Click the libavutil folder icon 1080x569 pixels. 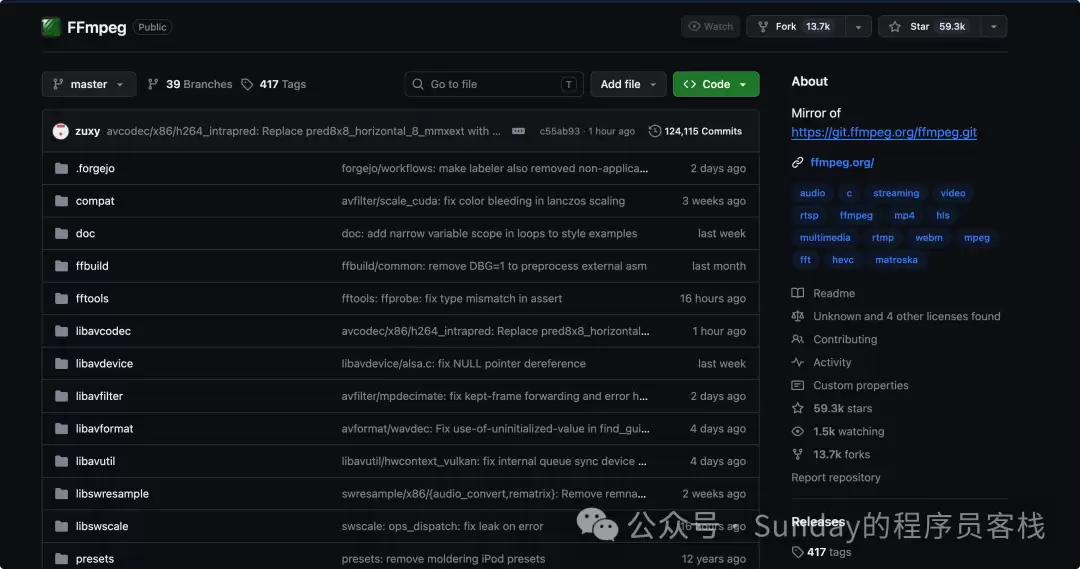tap(61, 462)
